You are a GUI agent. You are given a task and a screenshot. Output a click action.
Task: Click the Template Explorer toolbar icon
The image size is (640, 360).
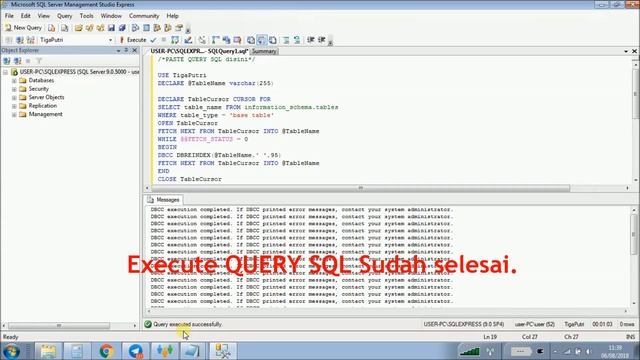pyautogui.click(x=168, y=28)
